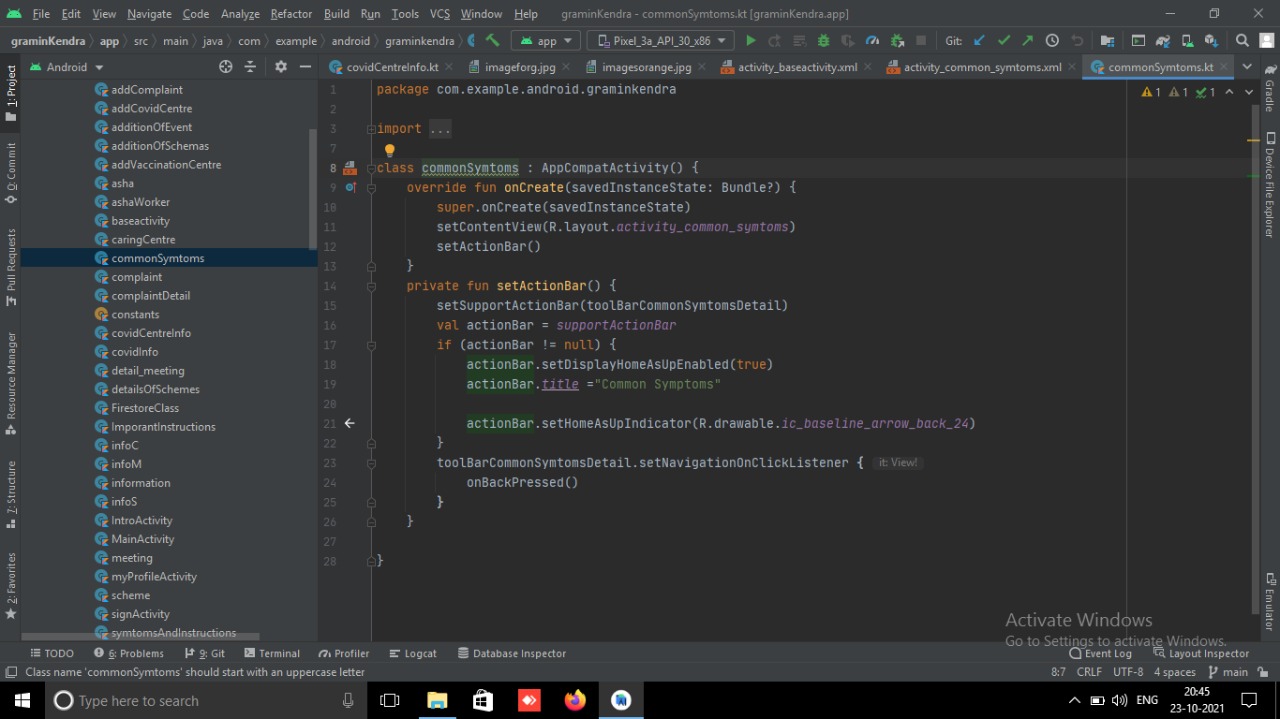This screenshot has height=719, width=1280.
Task: Click the Git commit checkmark icon
Action: point(1003,41)
